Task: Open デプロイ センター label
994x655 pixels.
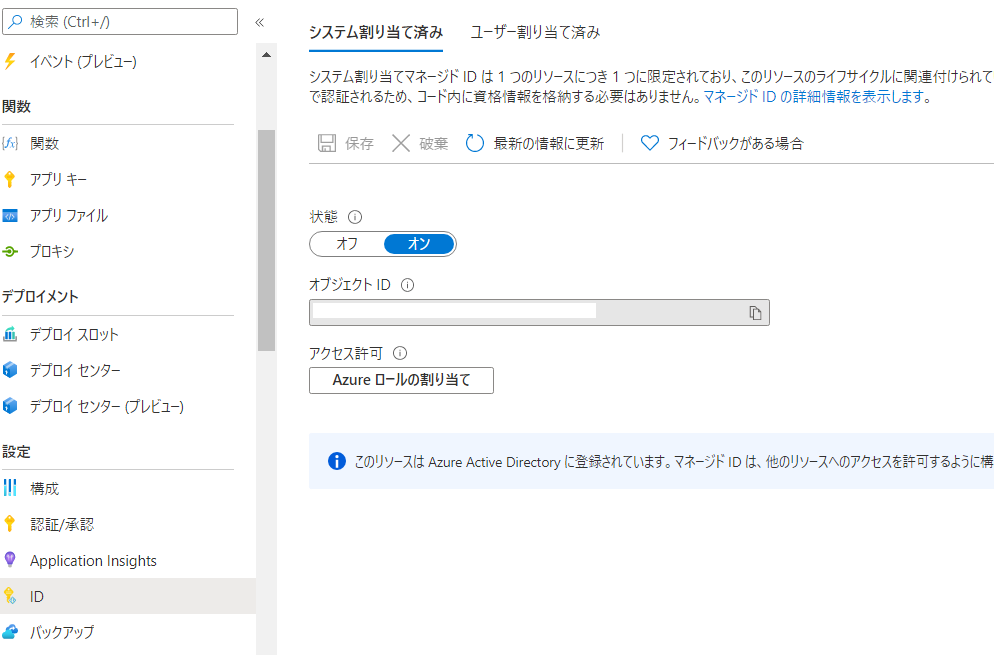Action: pos(75,370)
